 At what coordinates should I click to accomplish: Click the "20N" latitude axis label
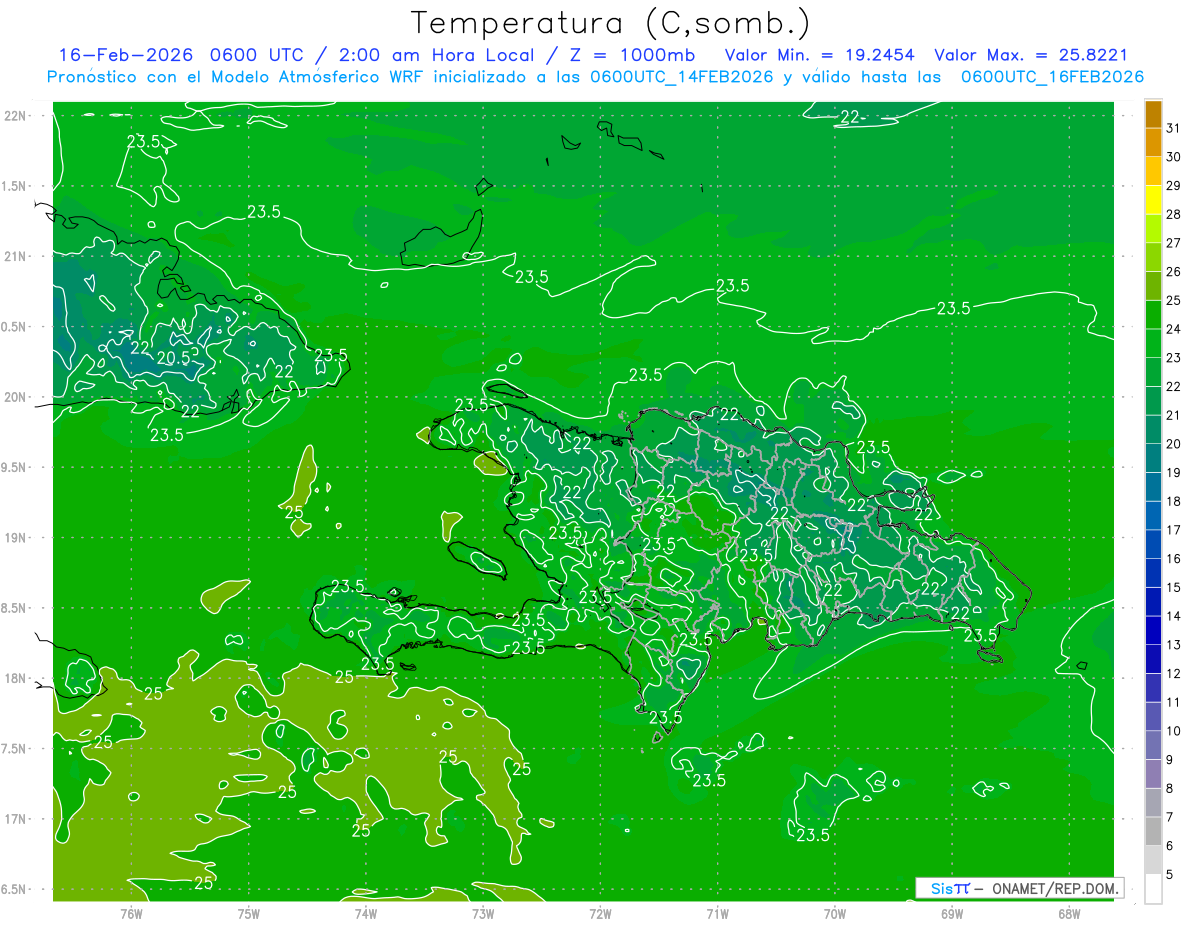17,397
